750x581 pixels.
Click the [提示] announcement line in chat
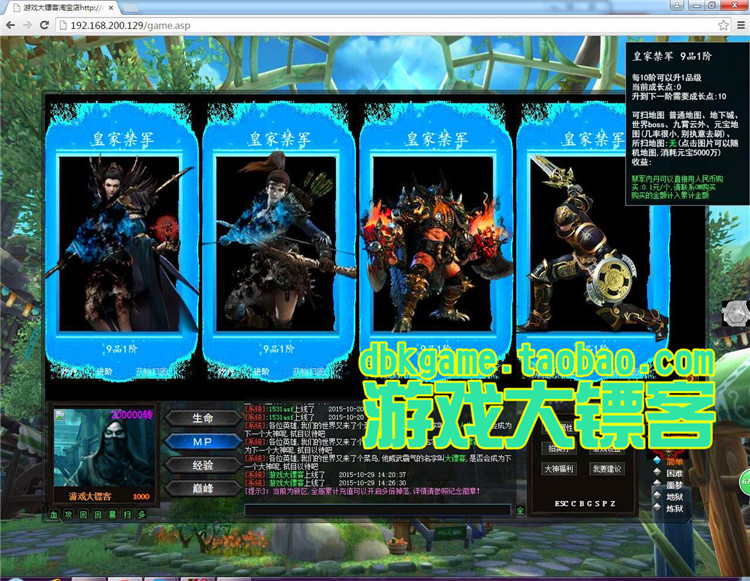coord(362,491)
